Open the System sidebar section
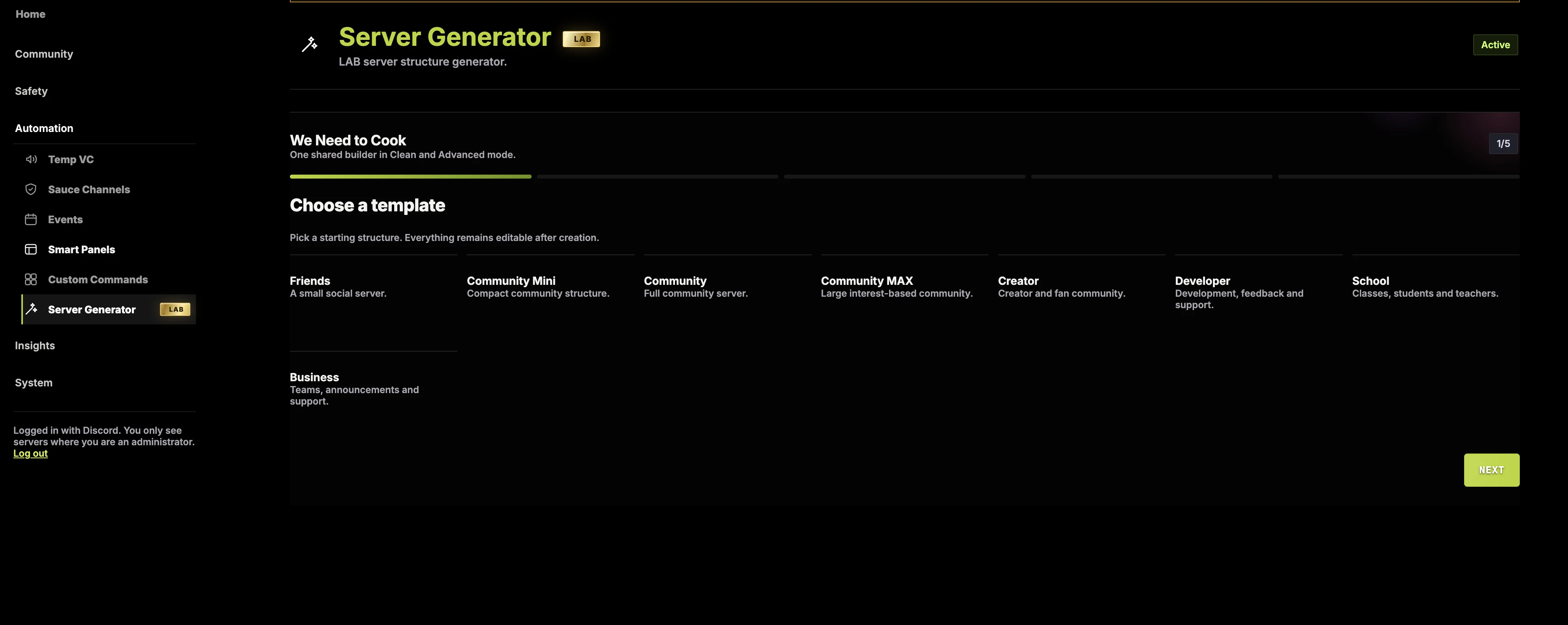The image size is (1568, 625). coord(34,383)
